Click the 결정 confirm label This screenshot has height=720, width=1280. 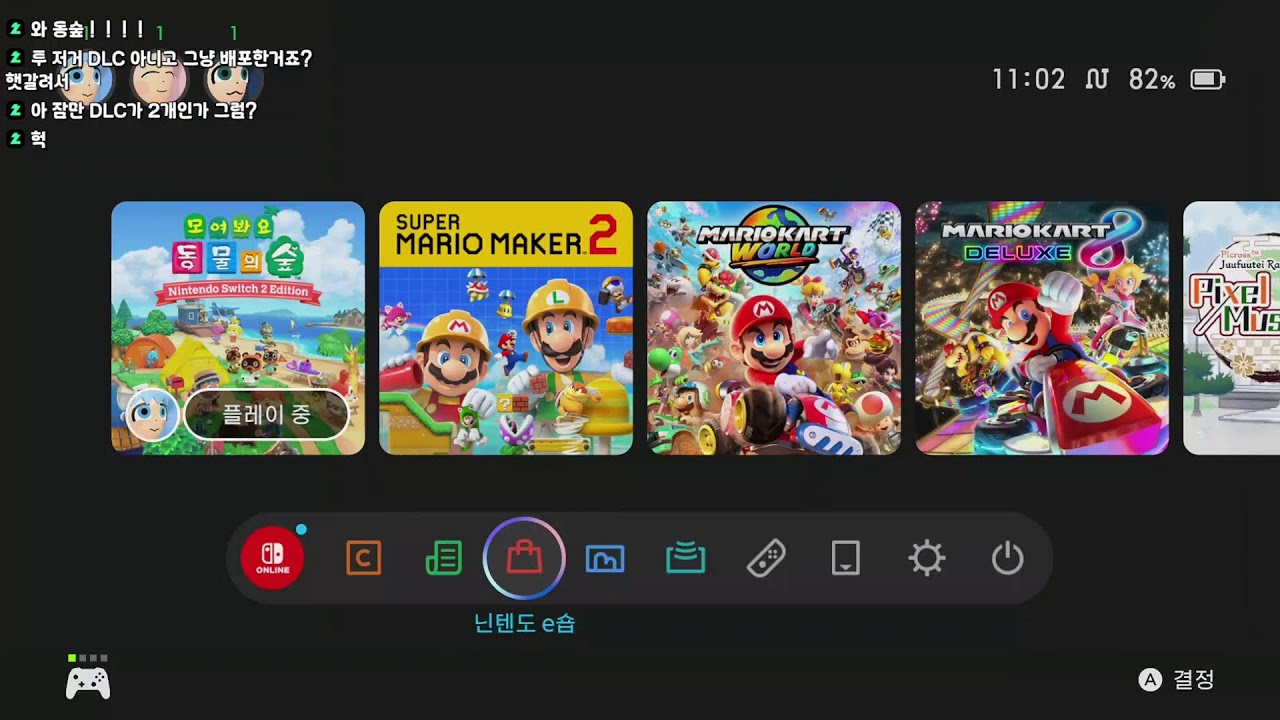click(x=1194, y=680)
